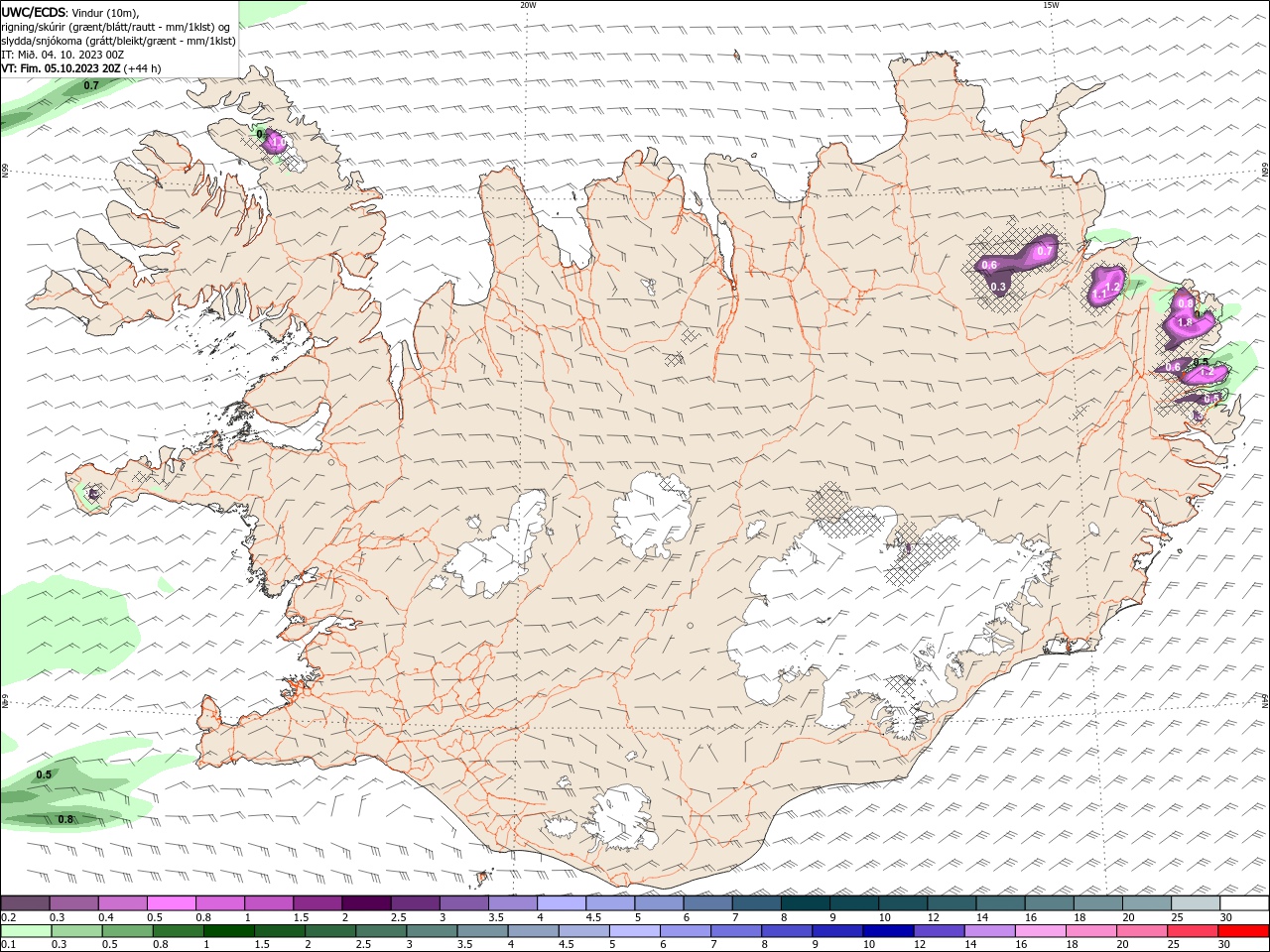Viewport: 1270px width, 952px height.
Task: Pick the 5 light periwinkle swatch, lower legend row
Action: click(635, 931)
